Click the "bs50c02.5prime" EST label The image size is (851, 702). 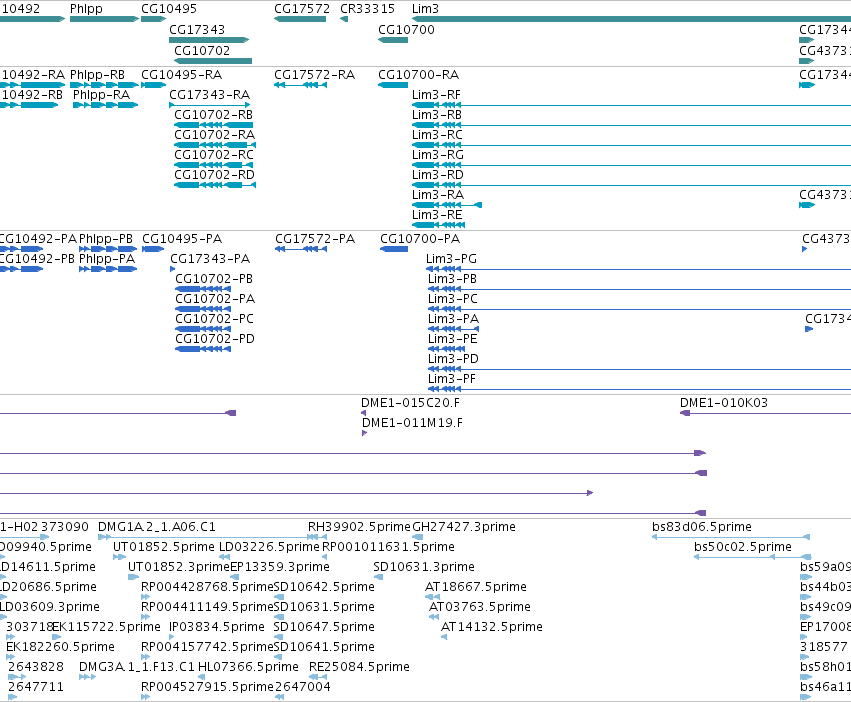pyautogui.click(x=743, y=547)
